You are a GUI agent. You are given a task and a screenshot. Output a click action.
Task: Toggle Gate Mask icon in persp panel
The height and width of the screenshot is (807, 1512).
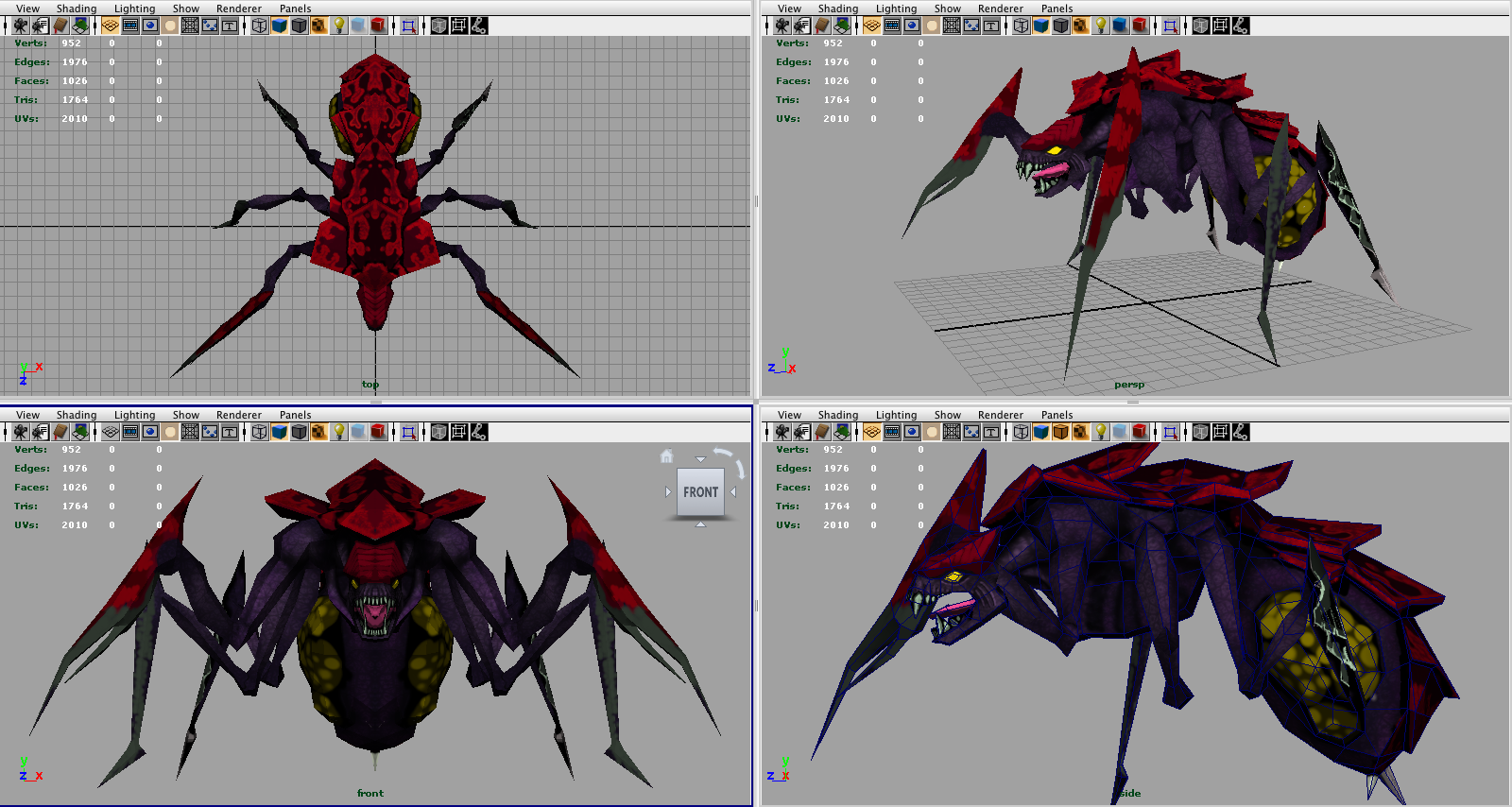coord(932,26)
